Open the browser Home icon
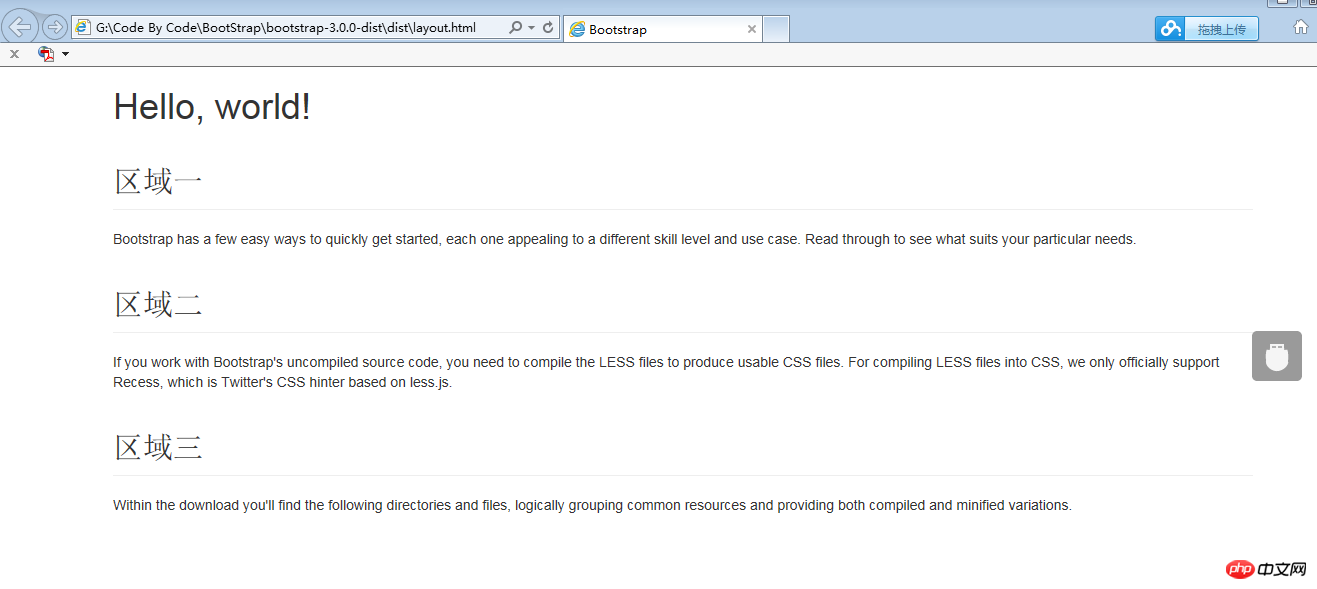This screenshot has height=589, width=1317. point(1301,28)
